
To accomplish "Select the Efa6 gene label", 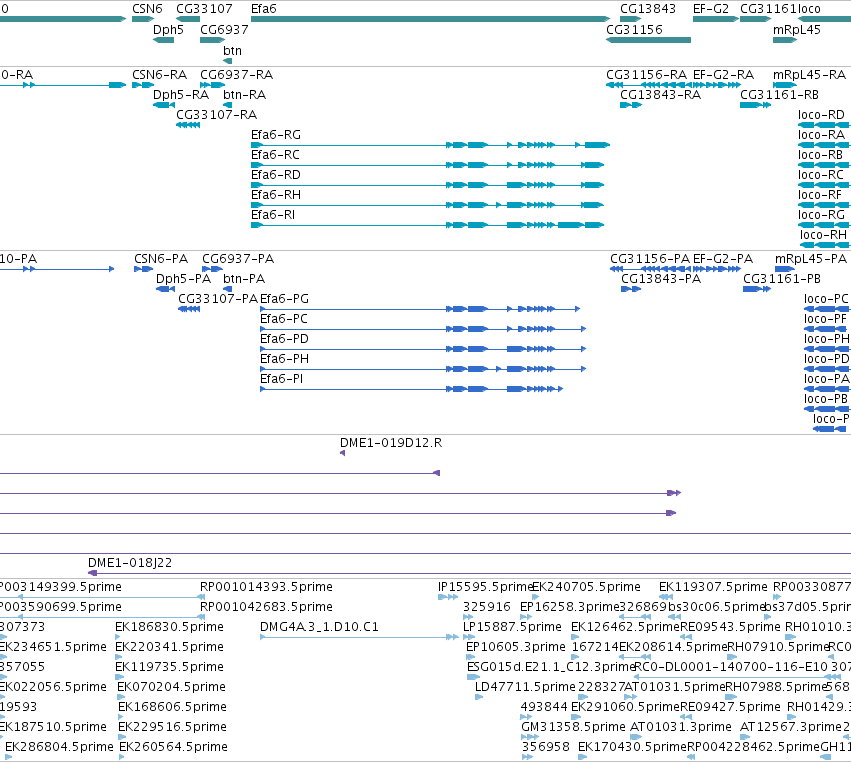I will pyautogui.click(x=263, y=9).
